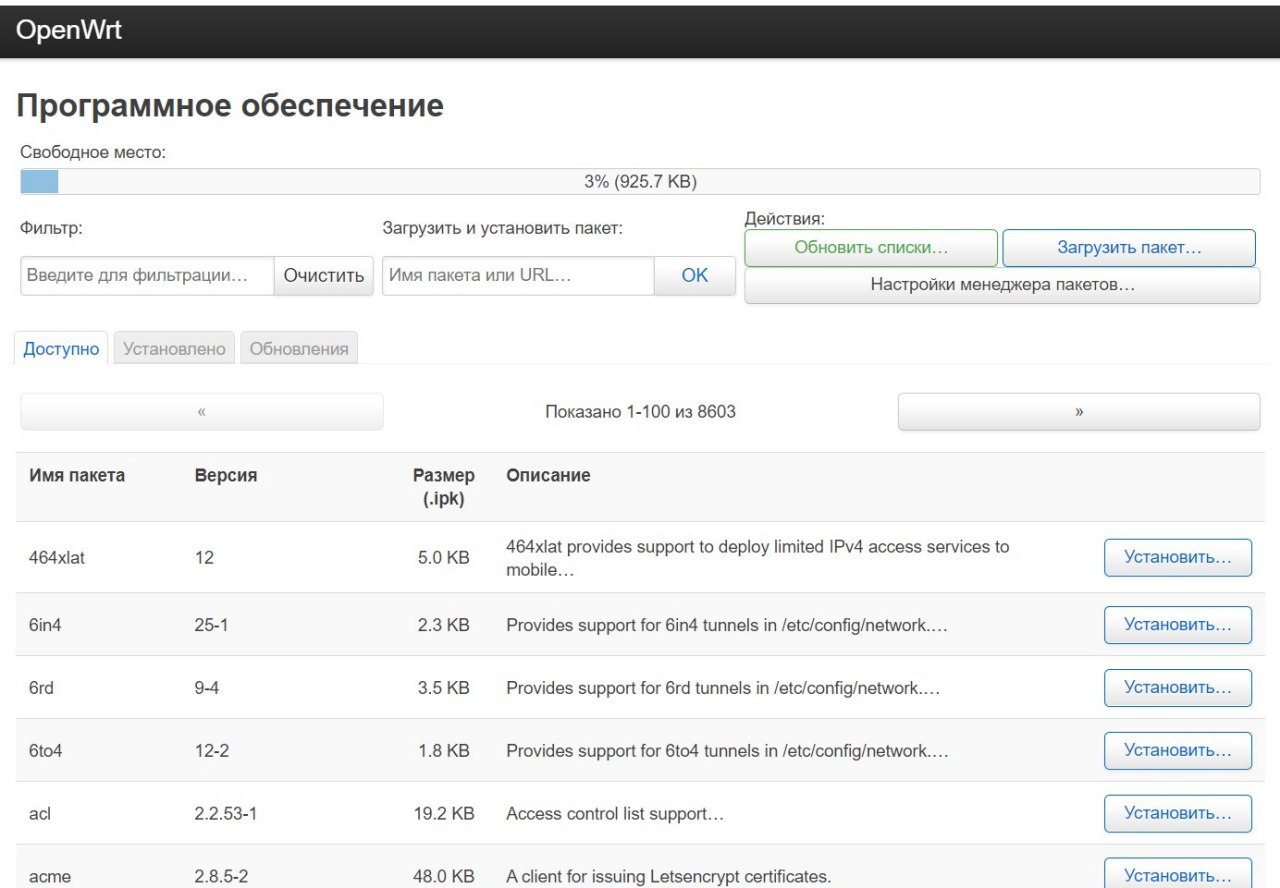Click version value 12-2
The width and height of the screenshot is (1280, 888).
(x=211, y=751)
